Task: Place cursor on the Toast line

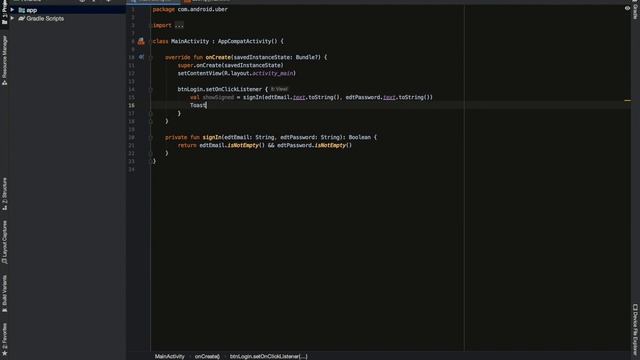Action: [198, 105]
